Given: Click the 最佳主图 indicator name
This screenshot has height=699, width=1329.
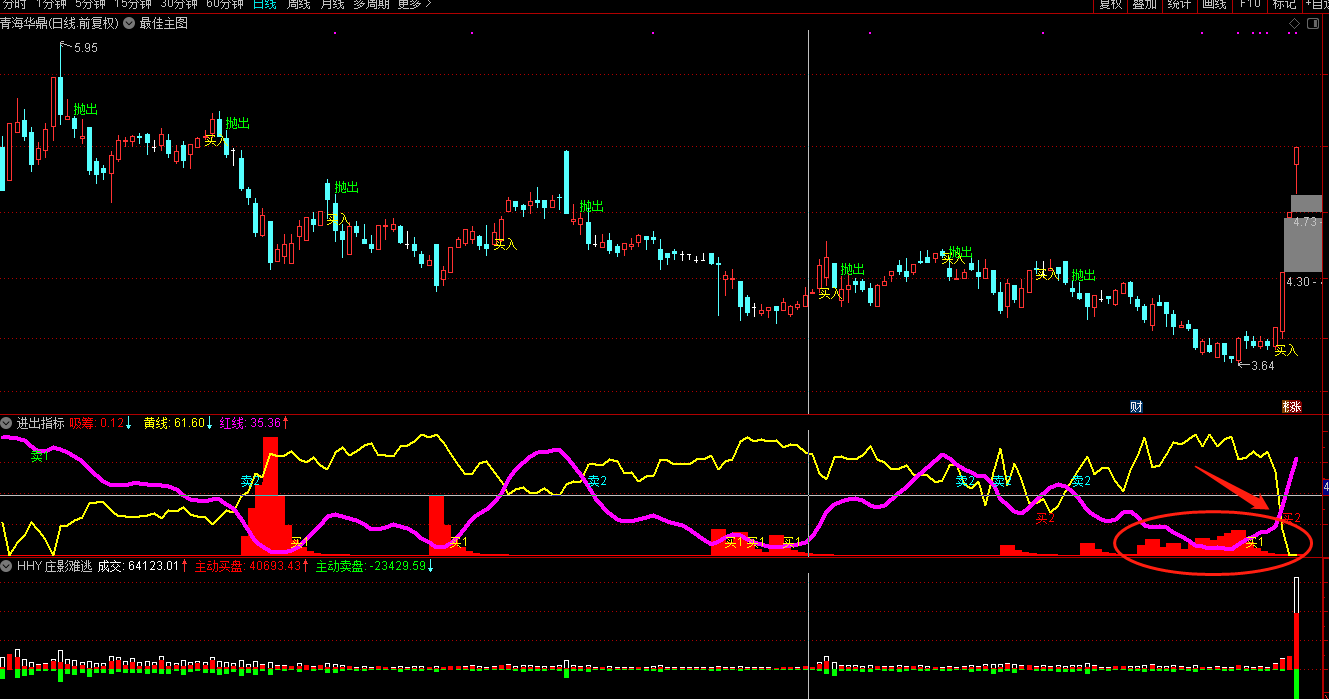Looking at the screenshot, I should (x=164, y=23).
